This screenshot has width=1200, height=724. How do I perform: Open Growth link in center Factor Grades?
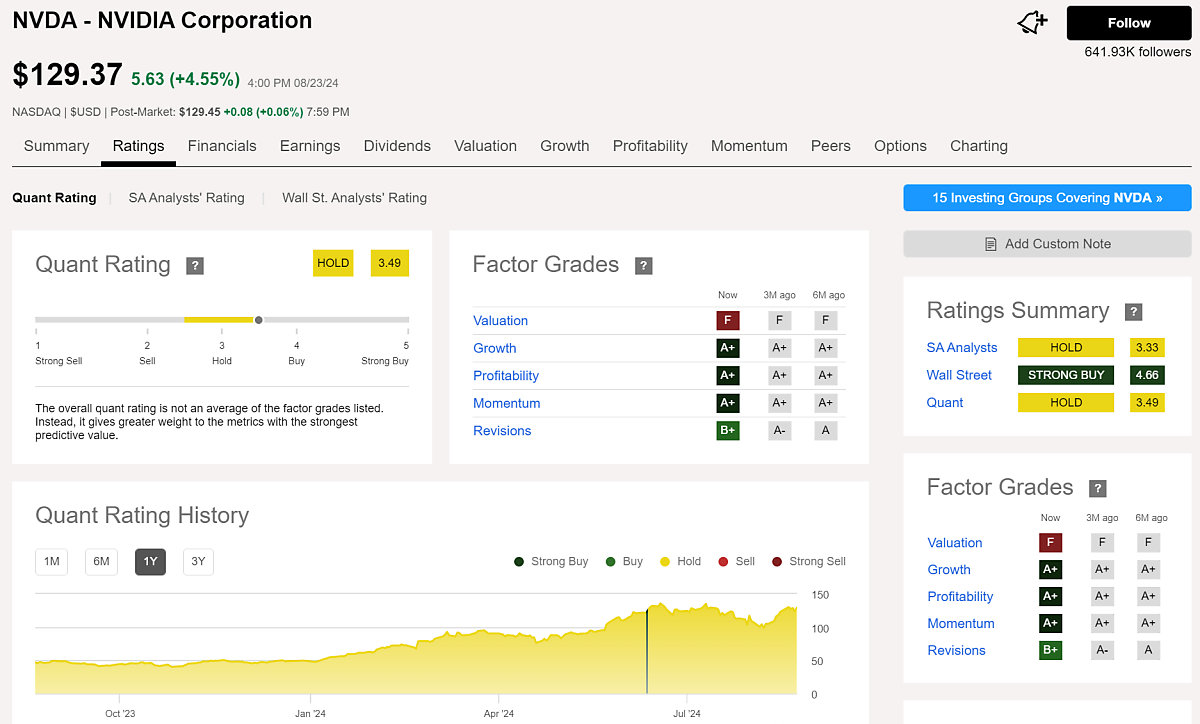click(495, 348)
